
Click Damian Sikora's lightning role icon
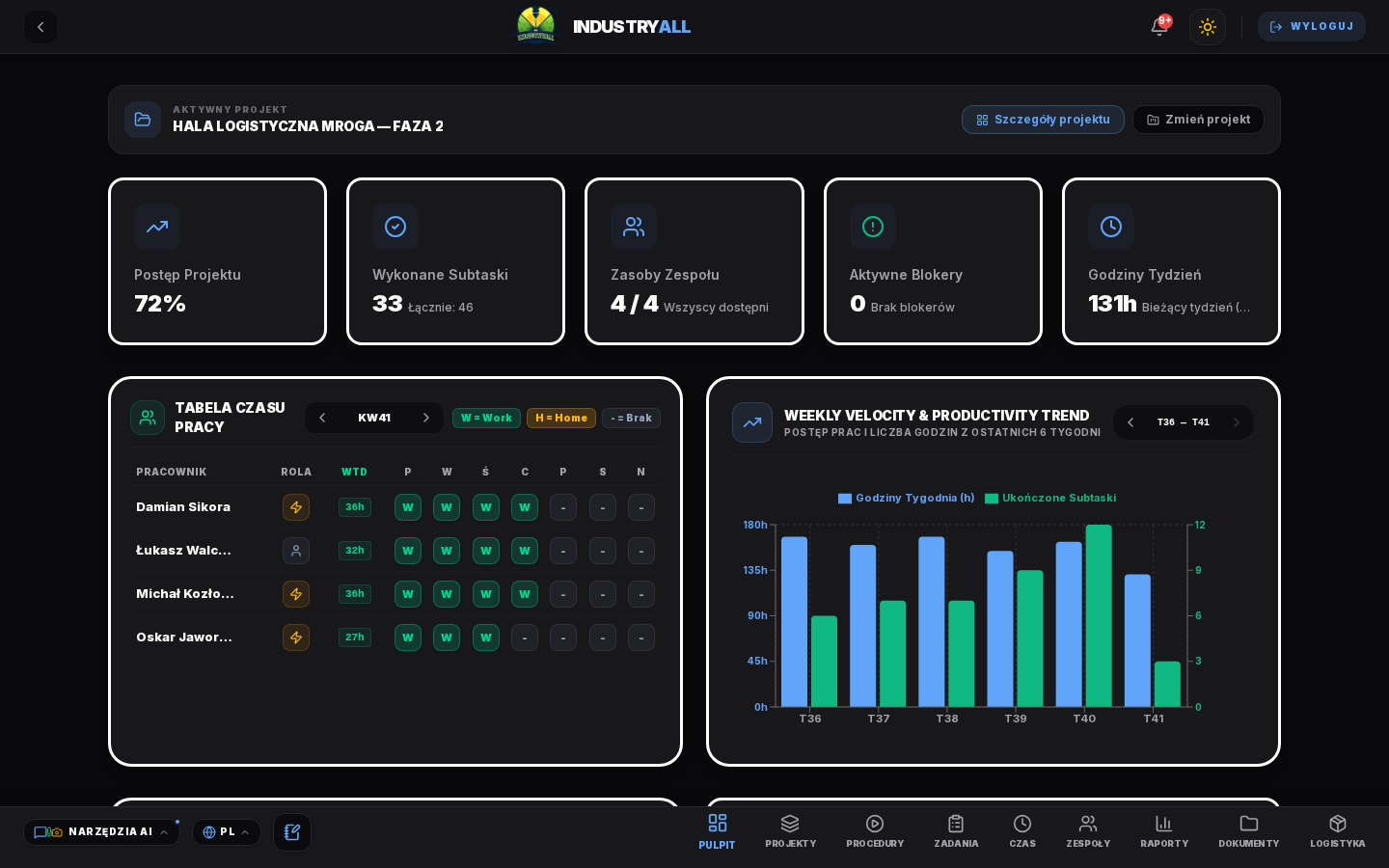[x=296, y=507]
